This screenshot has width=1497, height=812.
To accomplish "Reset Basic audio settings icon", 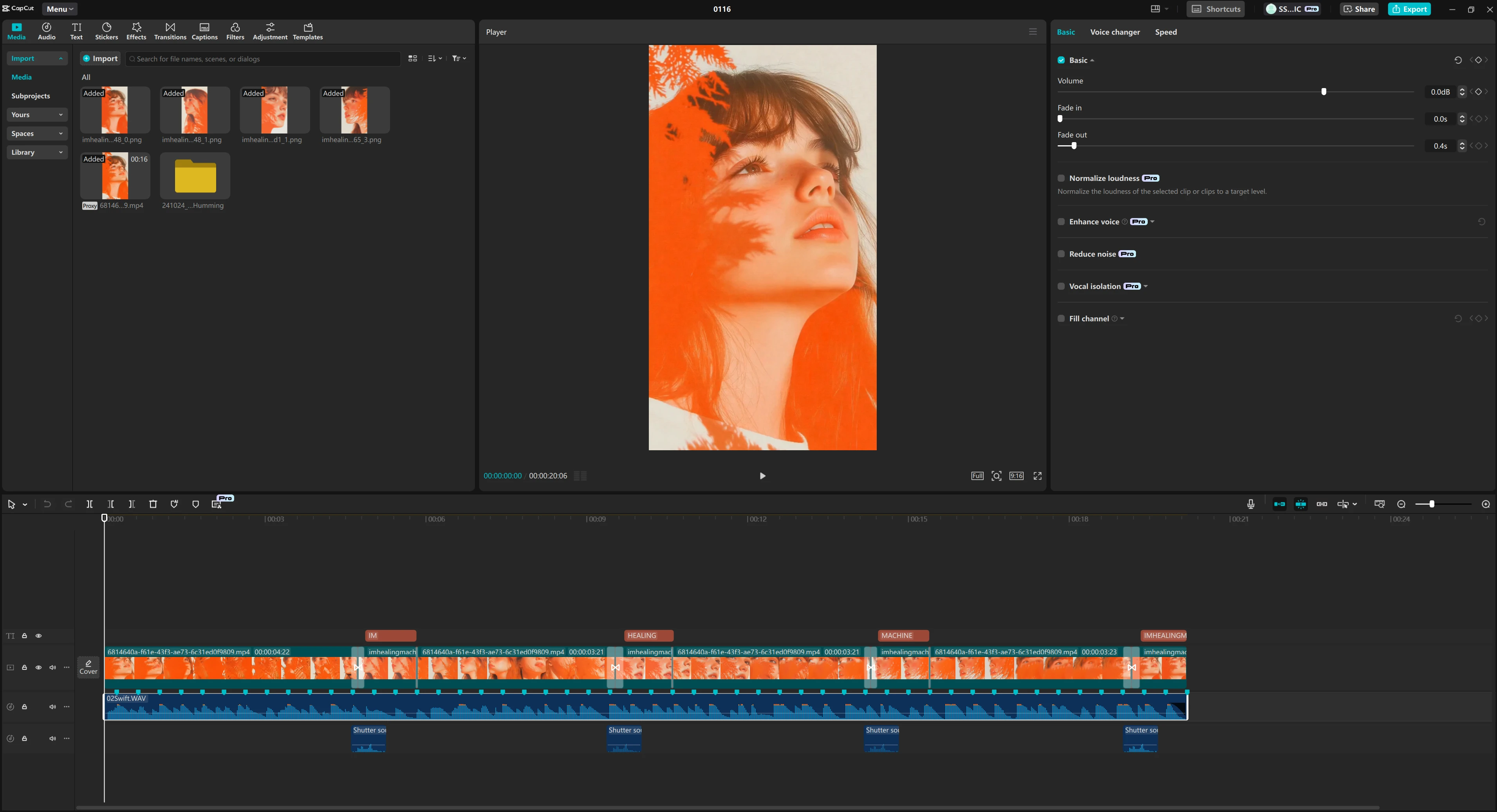I will [1457, 60].
